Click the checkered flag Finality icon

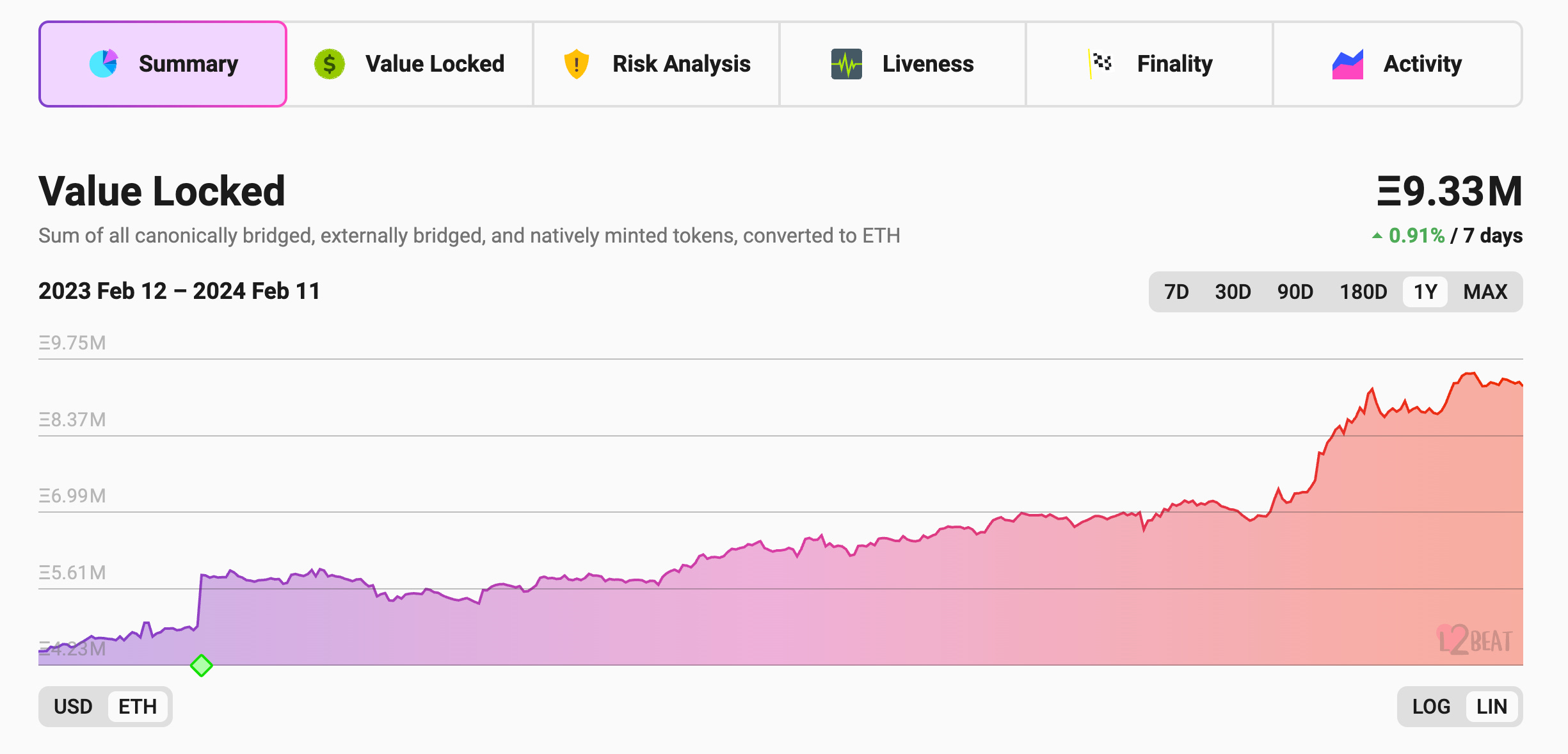(1101, 63)
